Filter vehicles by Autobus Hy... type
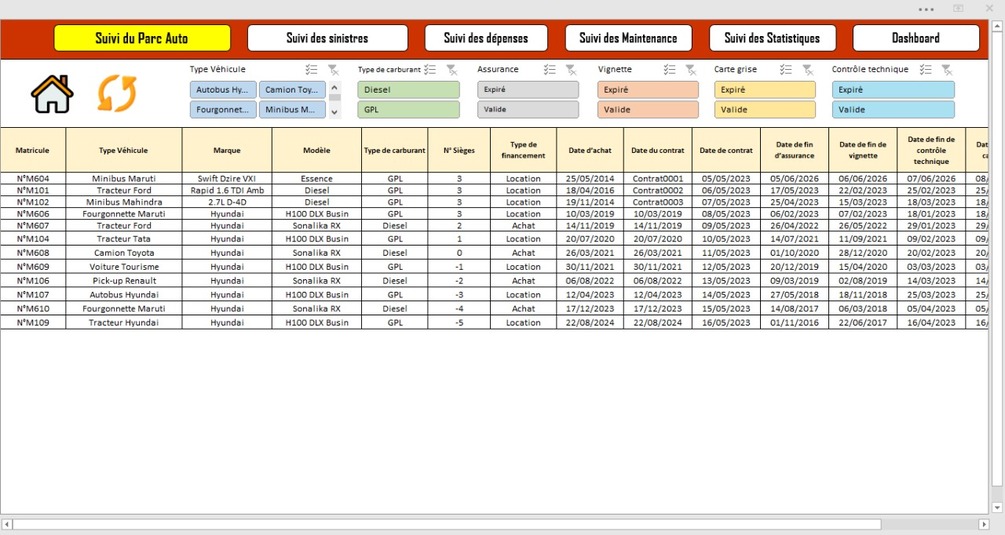The image size is (1005, 535). coord(223,90)
